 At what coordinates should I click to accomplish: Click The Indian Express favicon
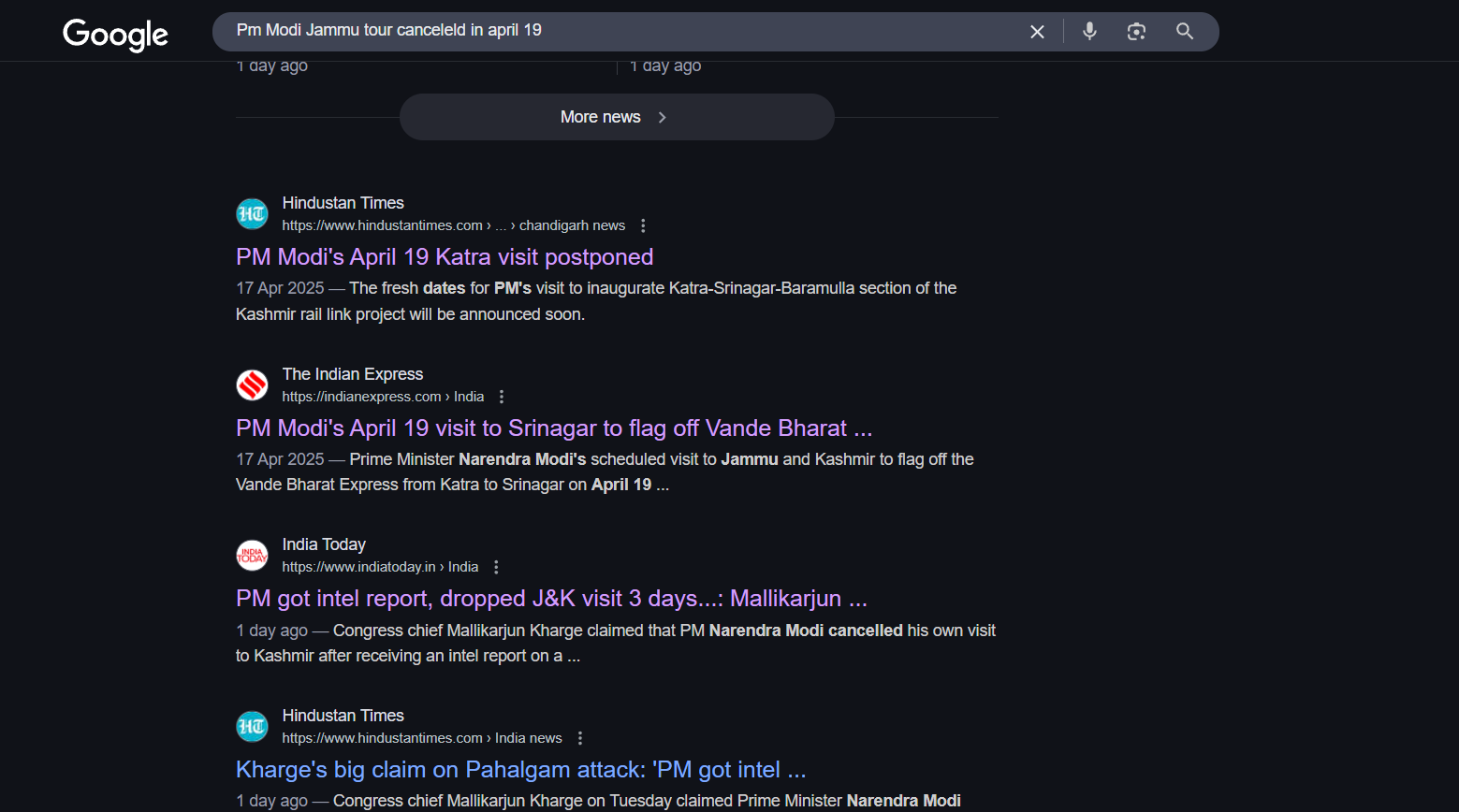tap(252, 384)
